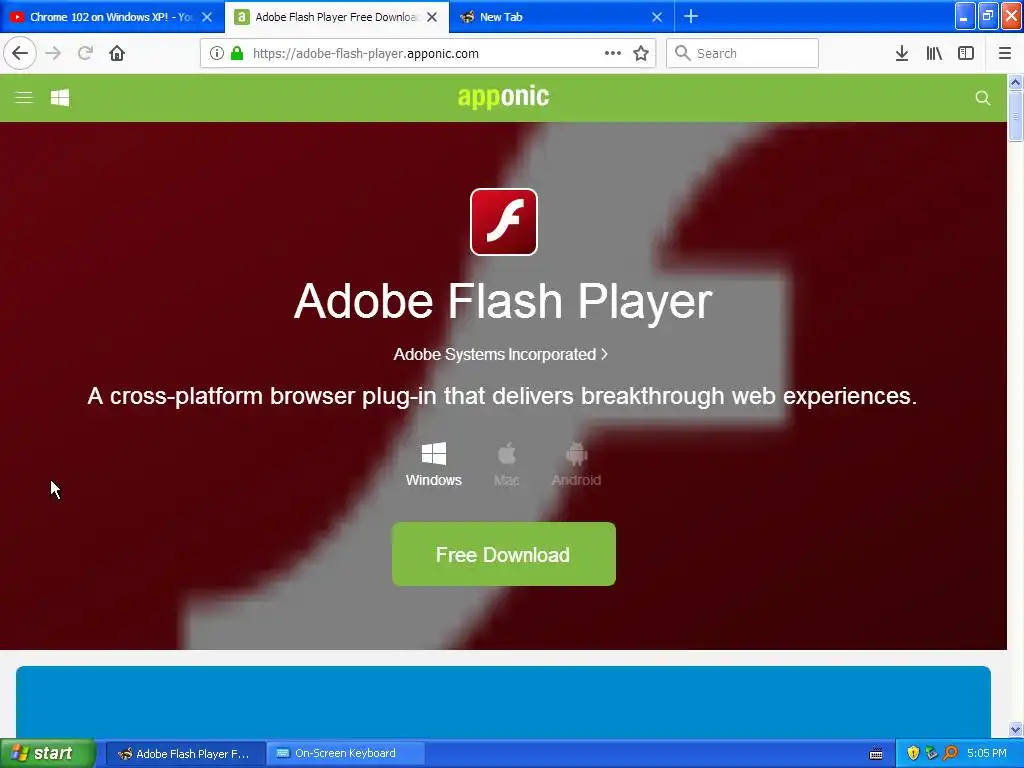Viewport: 1024px width, 768px height.
Task: Open apponic site search magnifier
Action: click(x=983, y=98)
